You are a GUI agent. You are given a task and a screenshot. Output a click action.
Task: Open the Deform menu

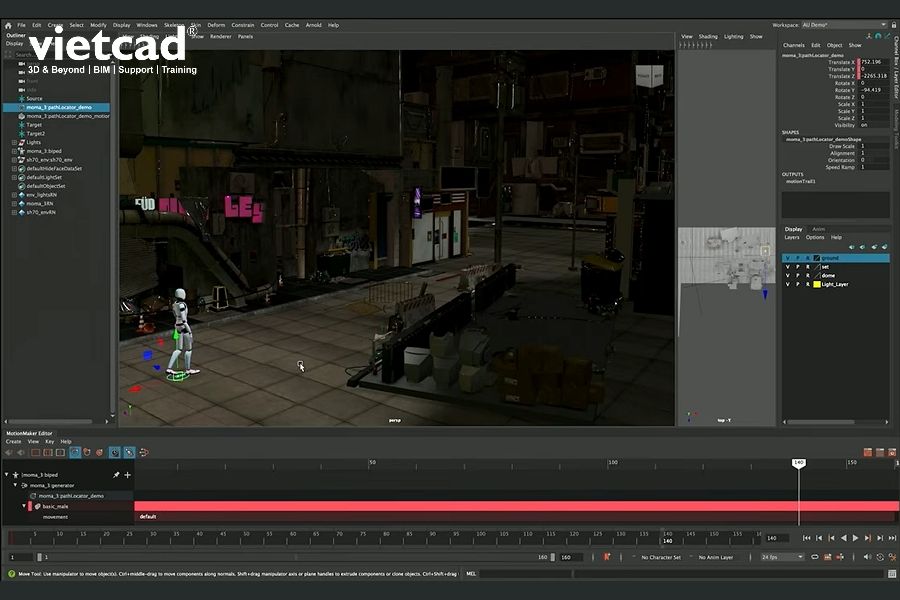[x=216, y=25]
